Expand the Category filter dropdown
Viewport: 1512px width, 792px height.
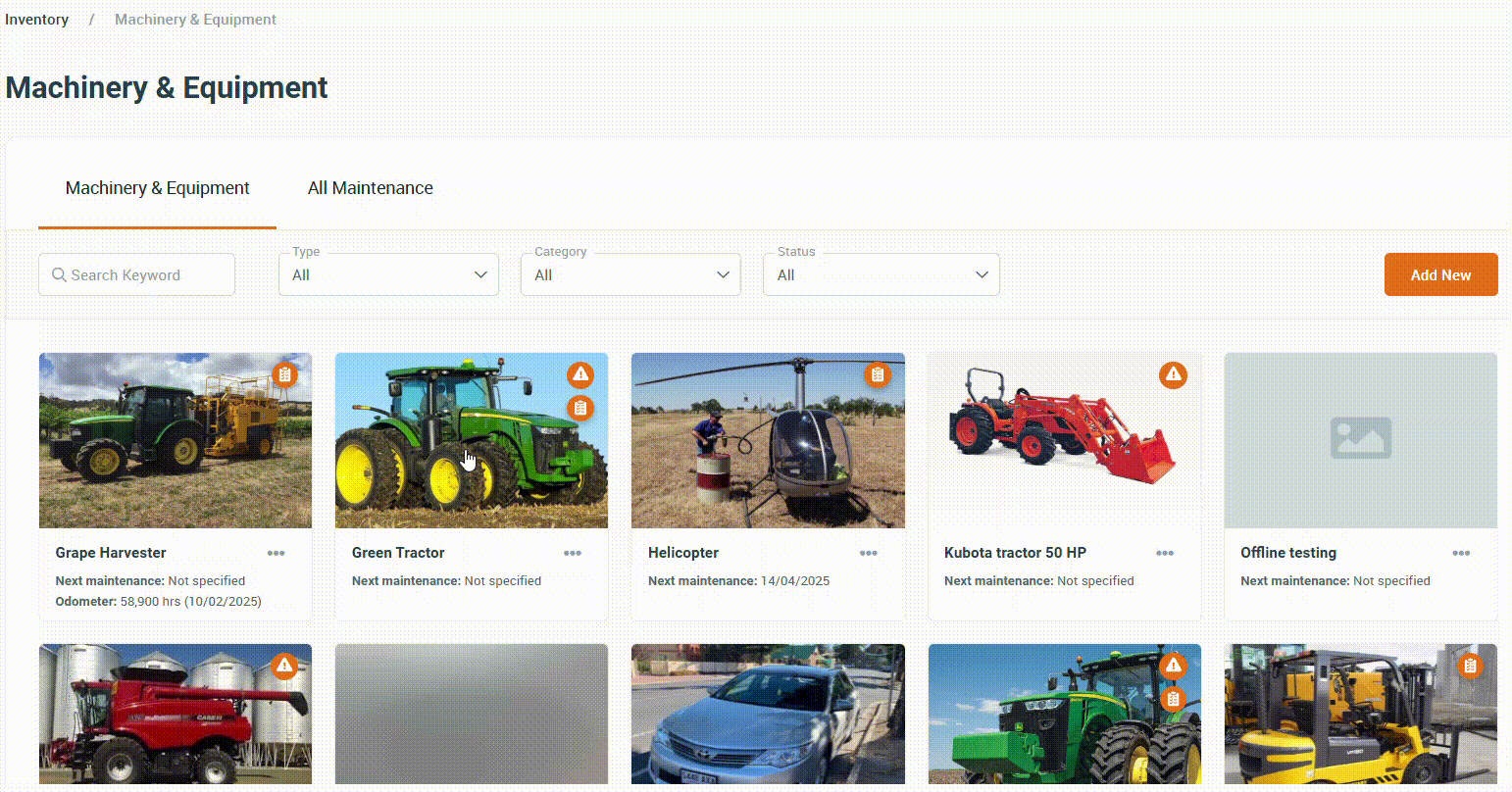click(x=631, y=274)
